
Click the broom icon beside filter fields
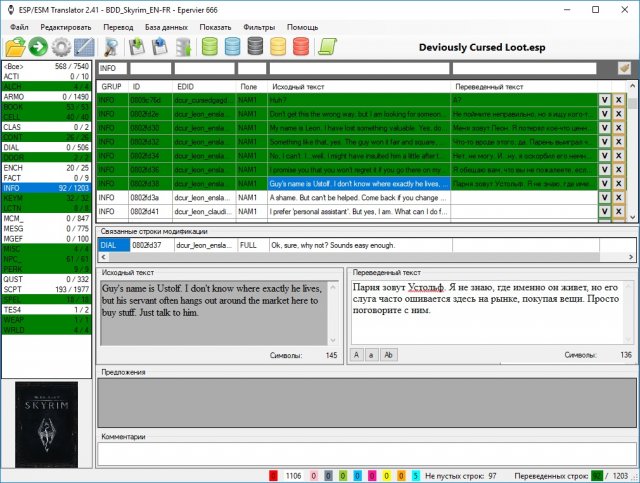click(625, 68)
